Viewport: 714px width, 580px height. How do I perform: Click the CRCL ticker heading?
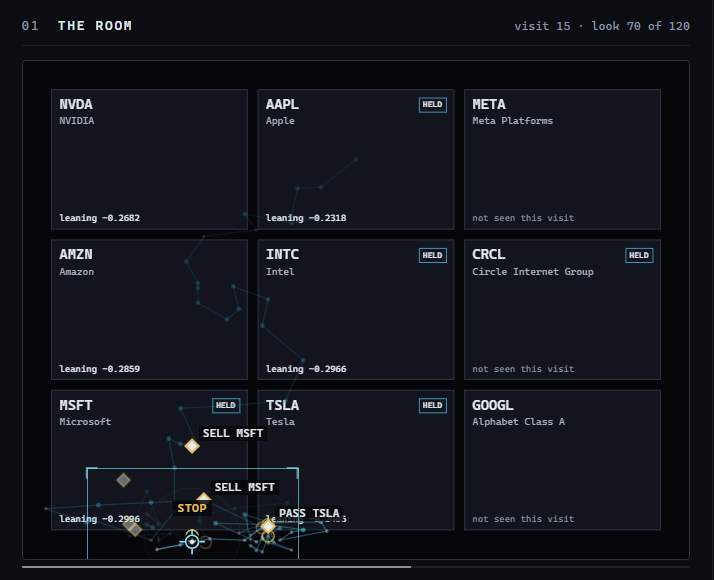click(489, 254)
